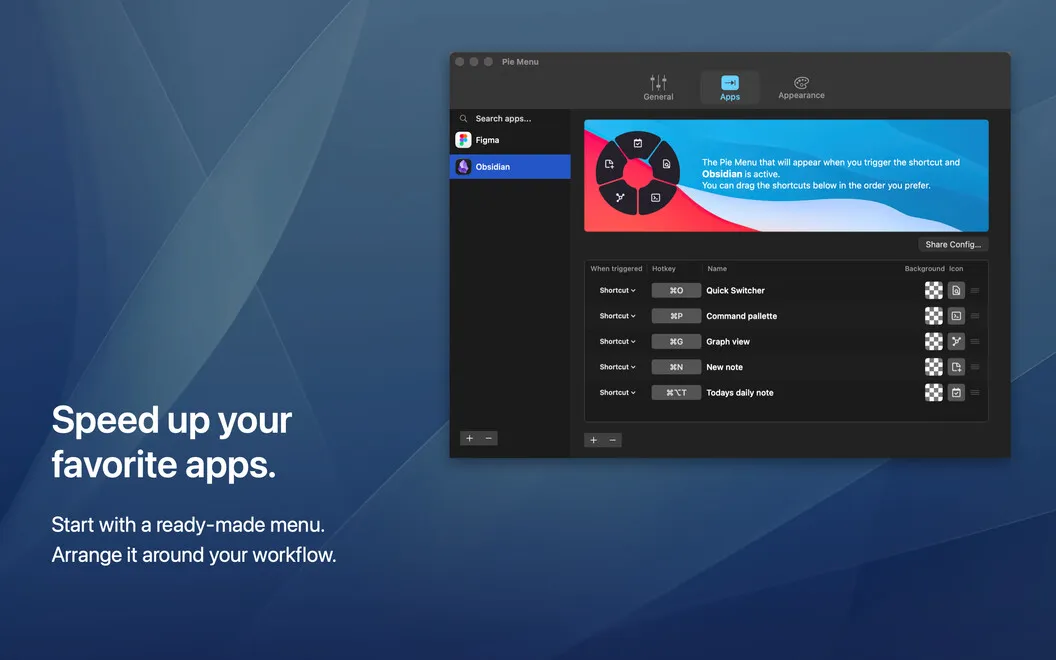The width and height of the screenshot is (1056, 660).
Task: Click the ⌘P hotkey field
Action: click(x=676, y=316)
